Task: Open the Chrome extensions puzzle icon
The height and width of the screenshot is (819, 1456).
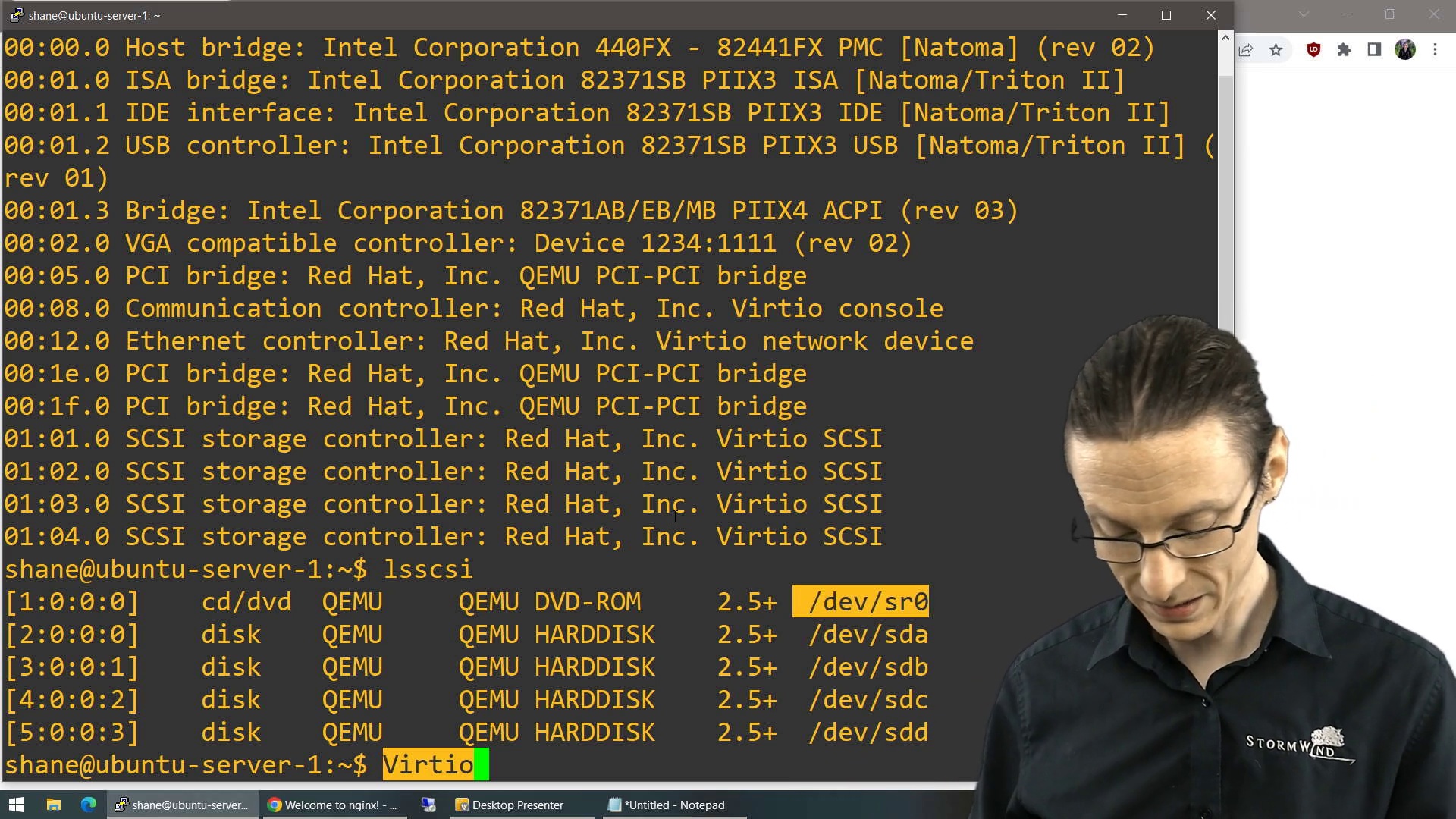Action: (x=1345, y=50)
